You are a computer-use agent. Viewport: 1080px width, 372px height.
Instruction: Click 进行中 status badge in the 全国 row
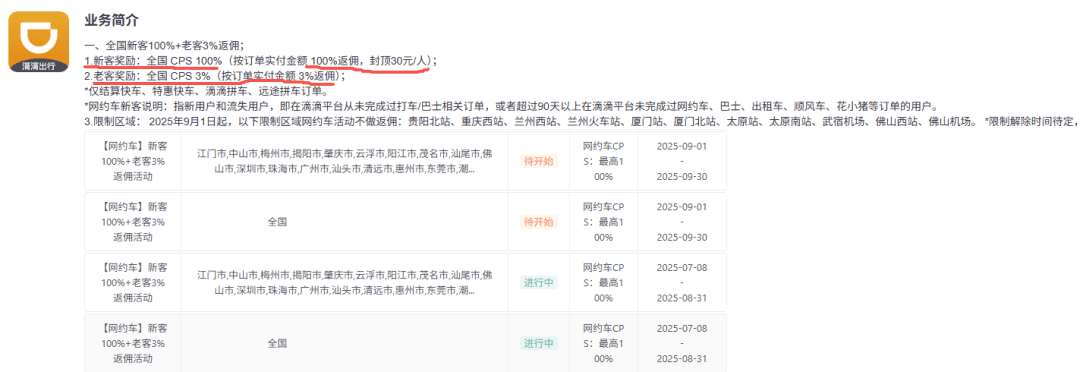click(539, 343)
